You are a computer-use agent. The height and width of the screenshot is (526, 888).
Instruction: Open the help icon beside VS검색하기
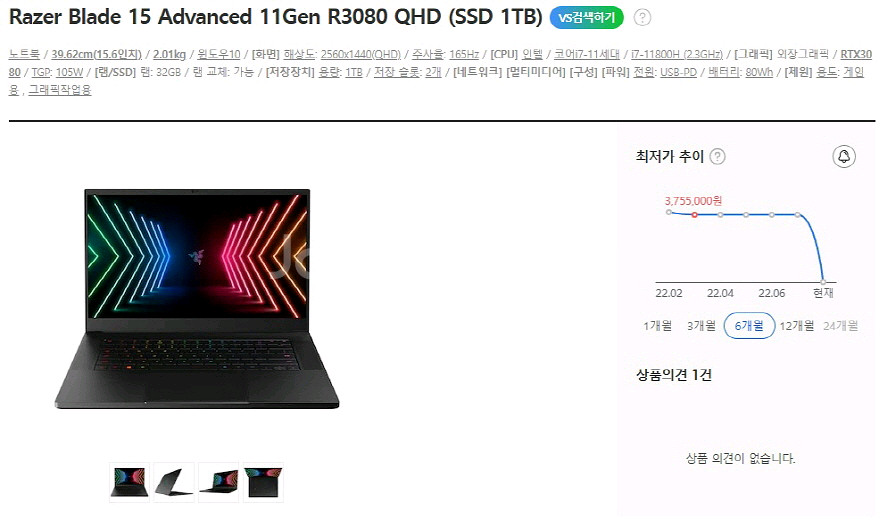click(642, 18)
